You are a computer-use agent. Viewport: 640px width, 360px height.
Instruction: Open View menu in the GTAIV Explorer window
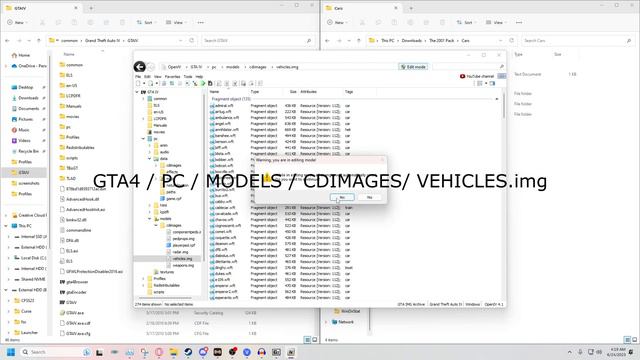pyautogui.click(x=176, y=22)
